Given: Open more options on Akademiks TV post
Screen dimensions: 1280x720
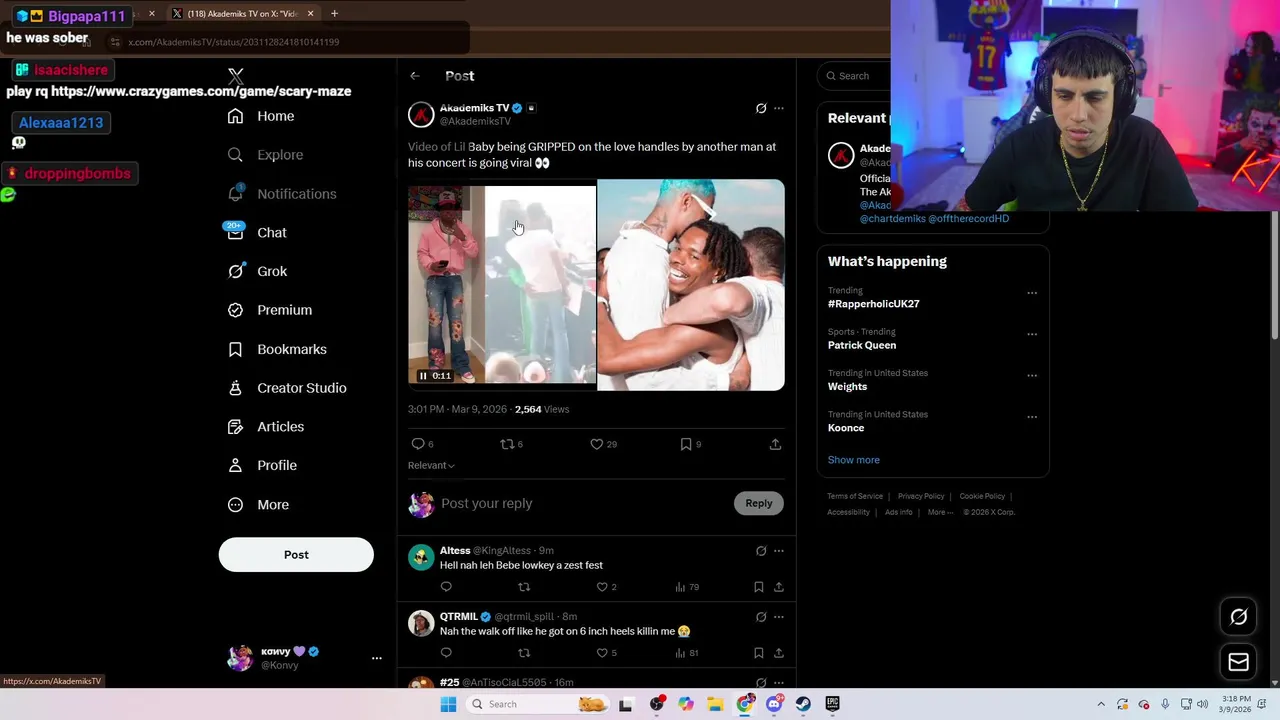Looking at the screenshot, I should coord(779,108).
